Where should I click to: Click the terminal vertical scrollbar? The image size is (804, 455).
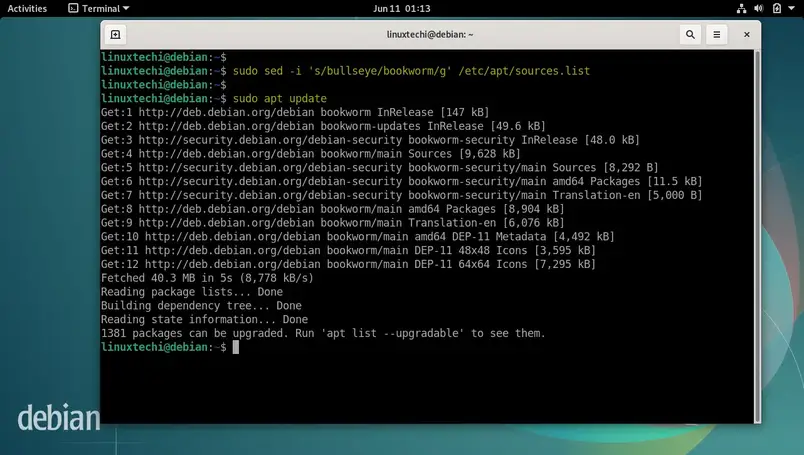pyautogui.click(x=757, y=236)
